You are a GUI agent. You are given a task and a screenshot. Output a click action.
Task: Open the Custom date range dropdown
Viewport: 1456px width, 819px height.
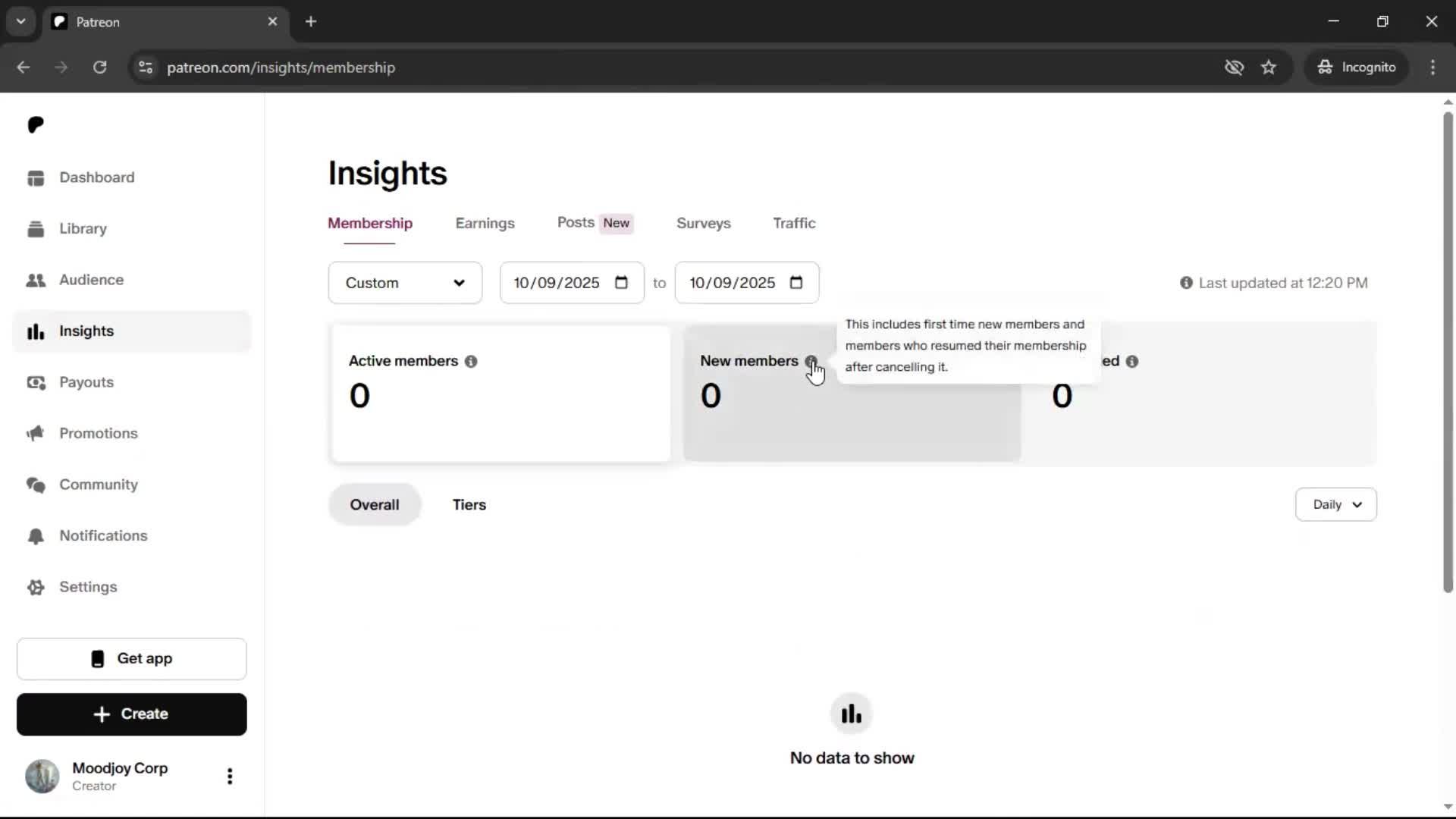tap(405, 283)
